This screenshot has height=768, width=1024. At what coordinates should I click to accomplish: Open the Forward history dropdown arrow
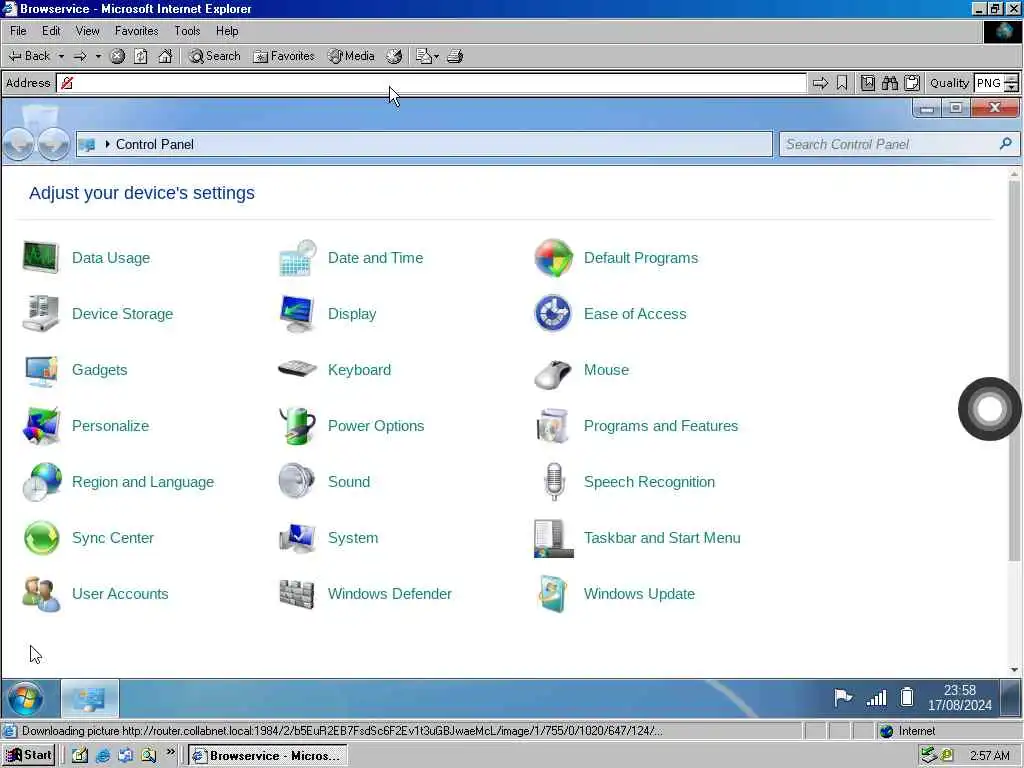(98, 56)
